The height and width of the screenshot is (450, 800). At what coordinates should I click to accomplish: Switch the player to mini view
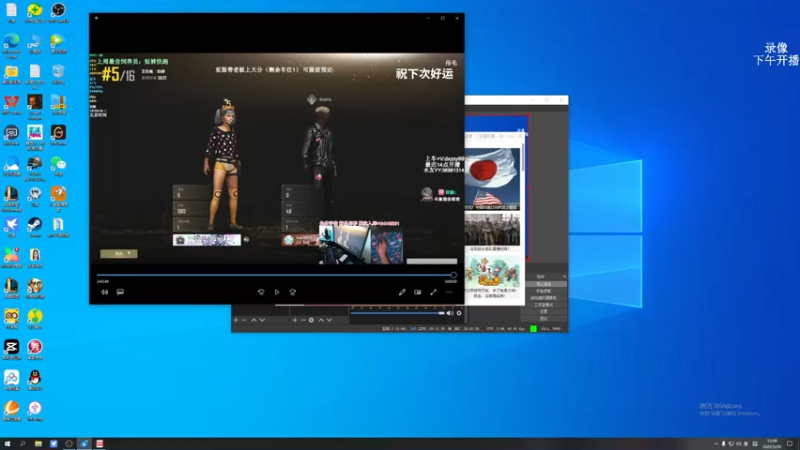[x=418, y=292]
